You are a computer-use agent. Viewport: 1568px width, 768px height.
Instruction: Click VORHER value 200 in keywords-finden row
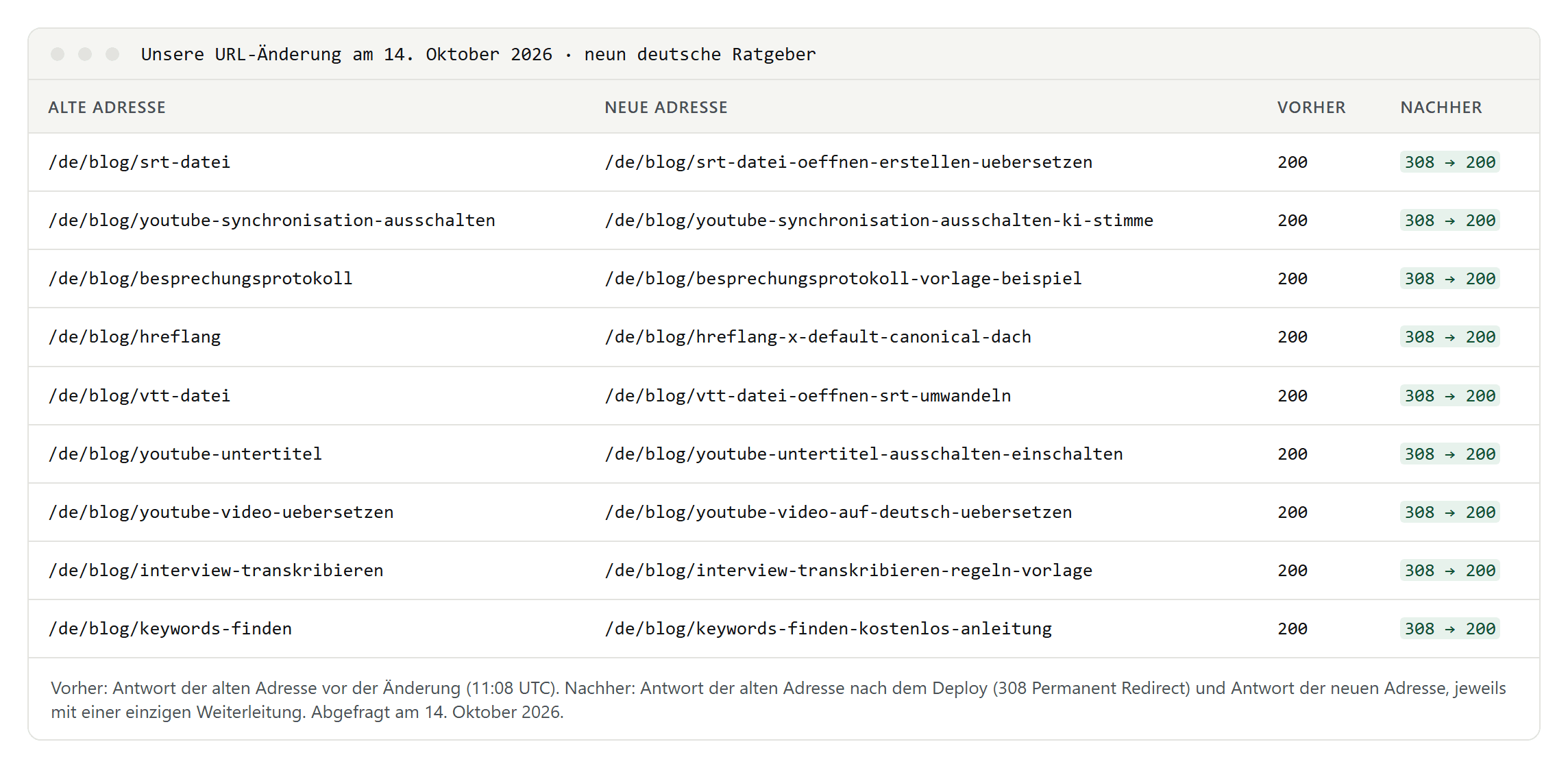point(1293,629)
